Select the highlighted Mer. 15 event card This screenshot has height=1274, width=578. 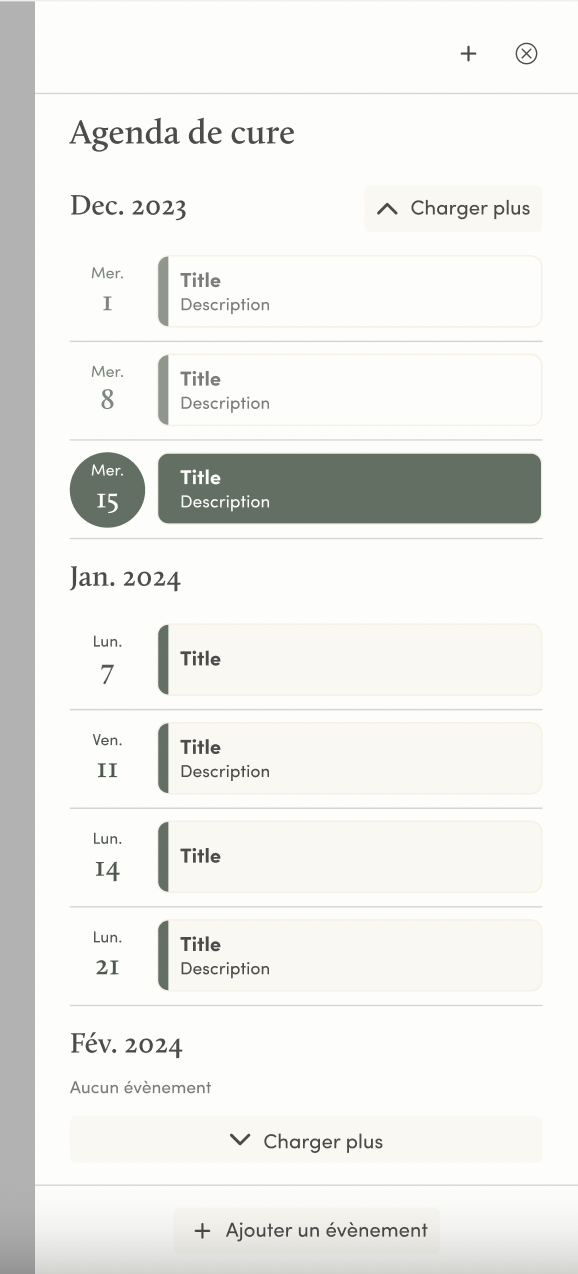pos(350,489)
